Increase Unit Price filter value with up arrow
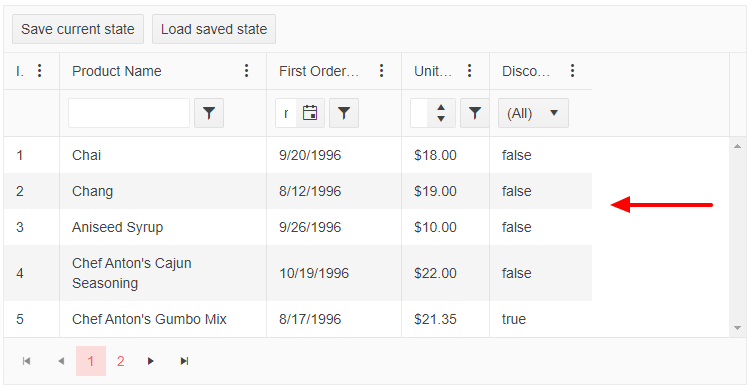 (441, 108)
